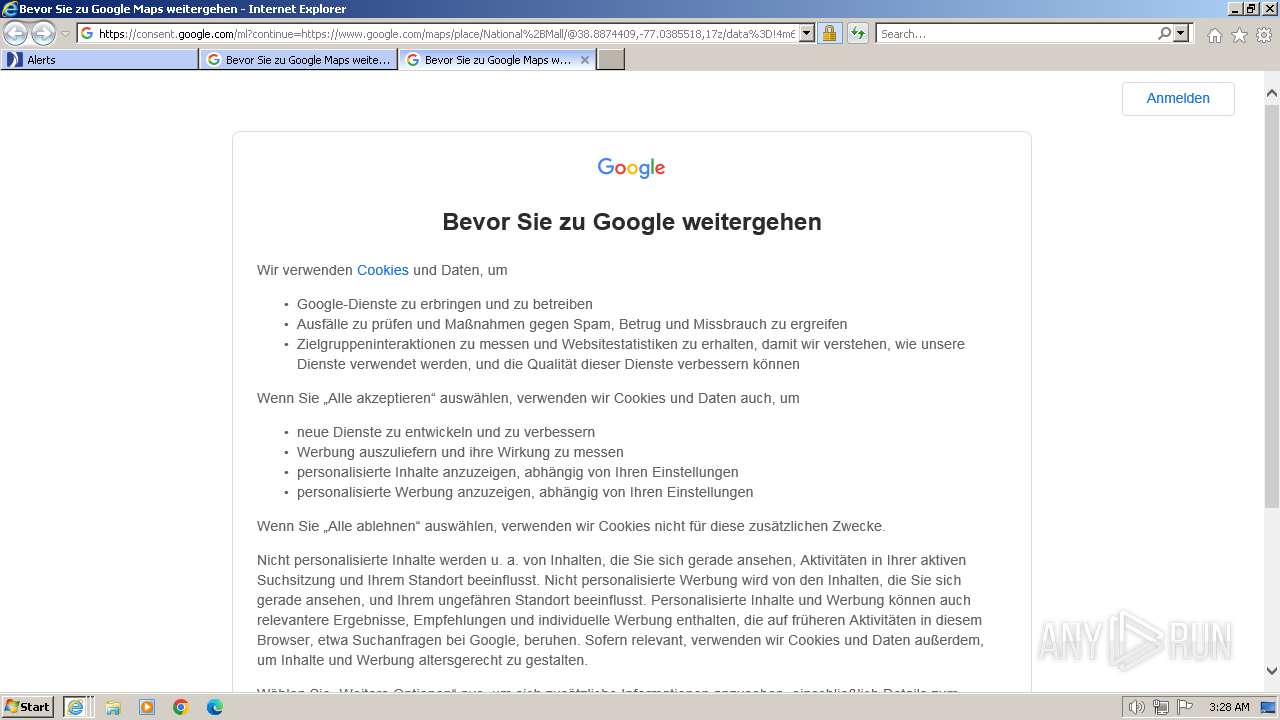
Task: Launch Microsoft Edge from taskbar
Action: 215,707
